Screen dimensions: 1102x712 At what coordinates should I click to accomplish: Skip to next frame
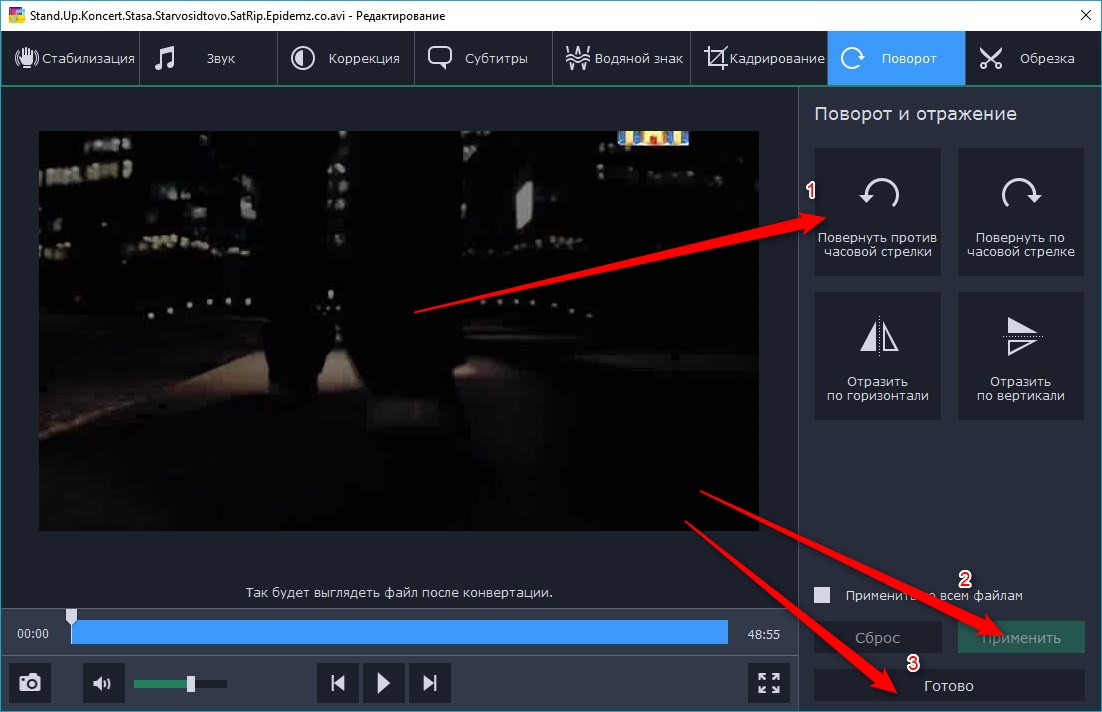coord(430,683)
